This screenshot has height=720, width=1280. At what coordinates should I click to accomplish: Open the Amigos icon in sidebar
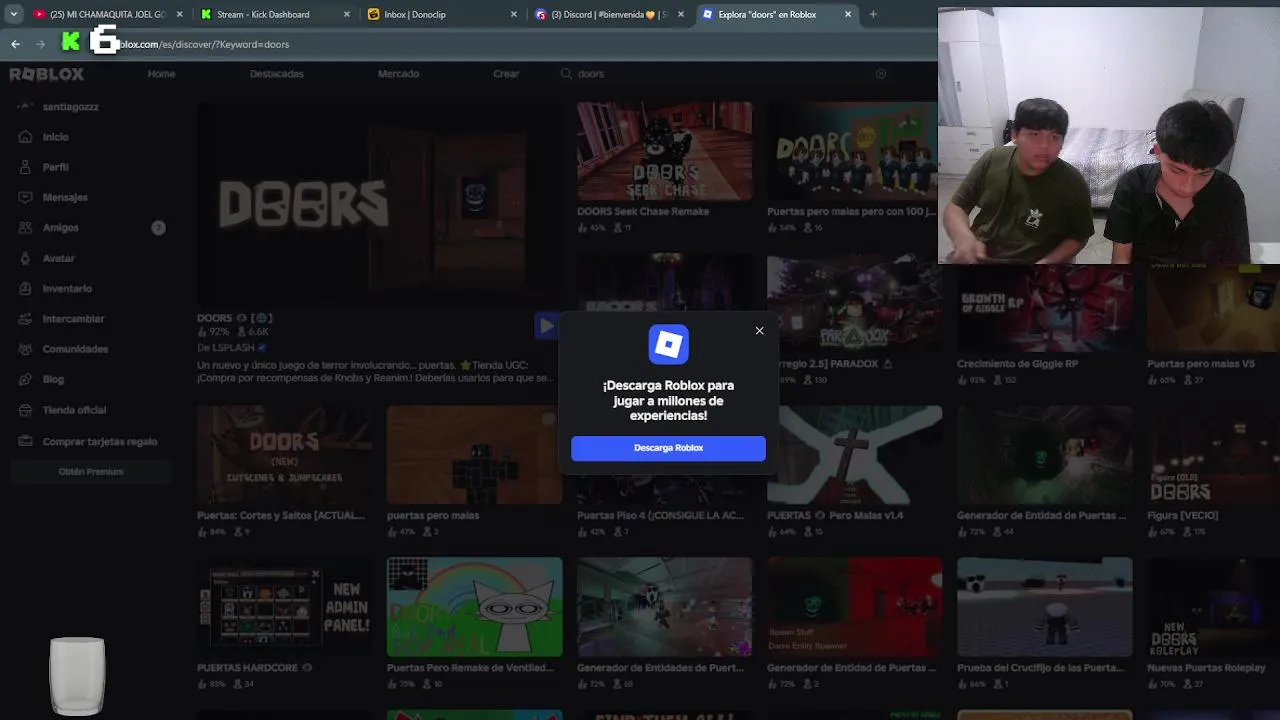(26, 228)
